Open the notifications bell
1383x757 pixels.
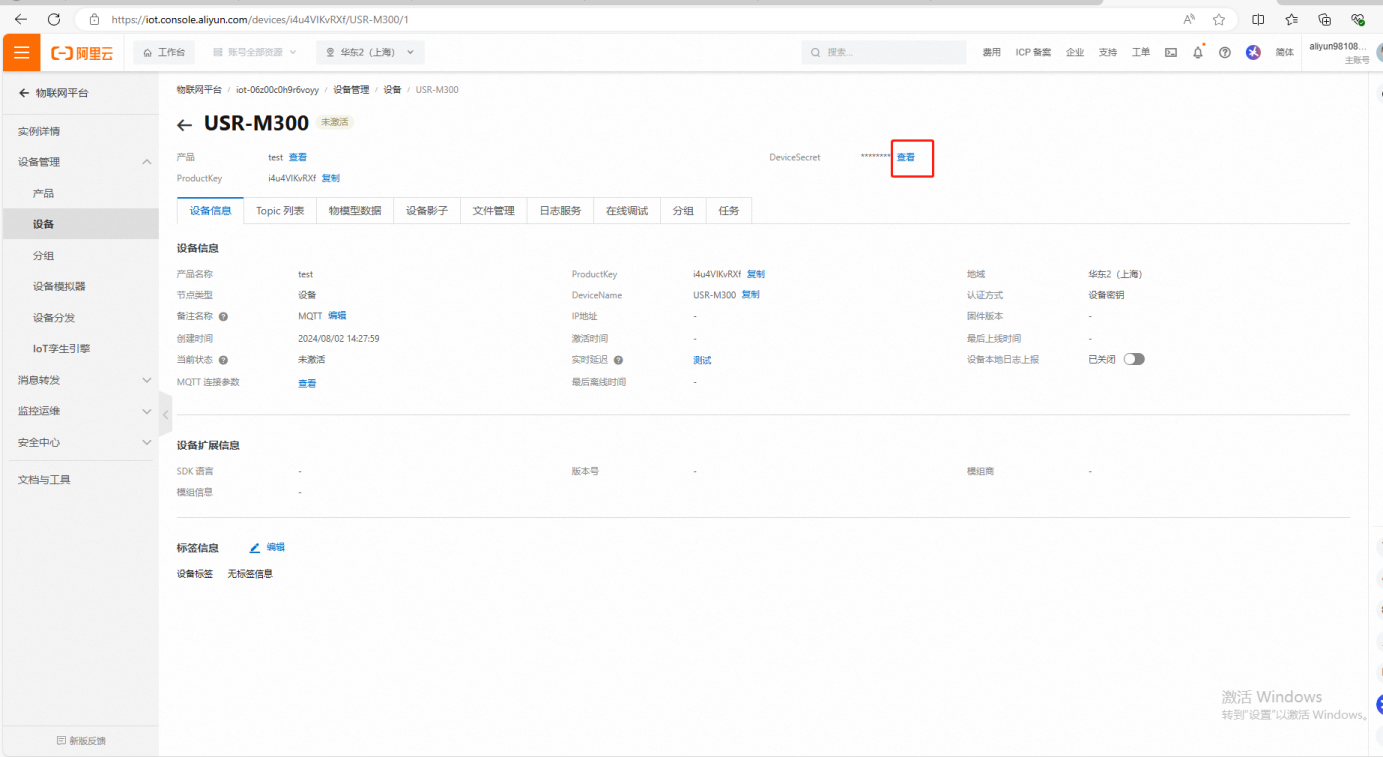pos(1198,52)
